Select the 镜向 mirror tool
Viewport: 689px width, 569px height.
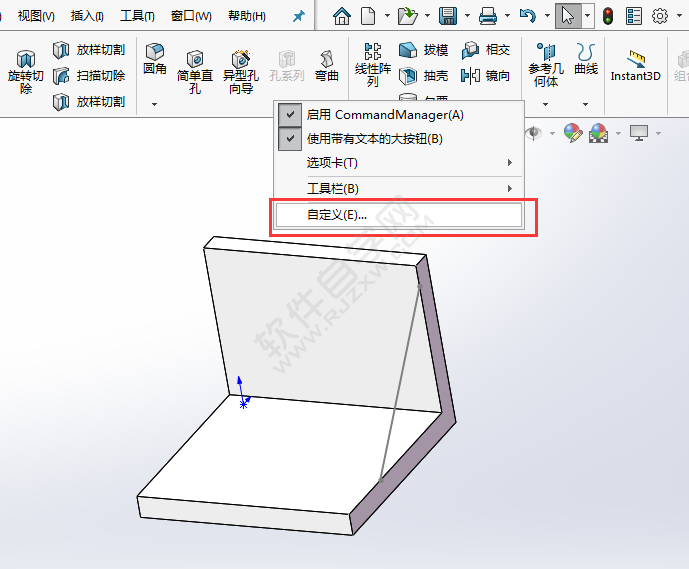[486, 76]
